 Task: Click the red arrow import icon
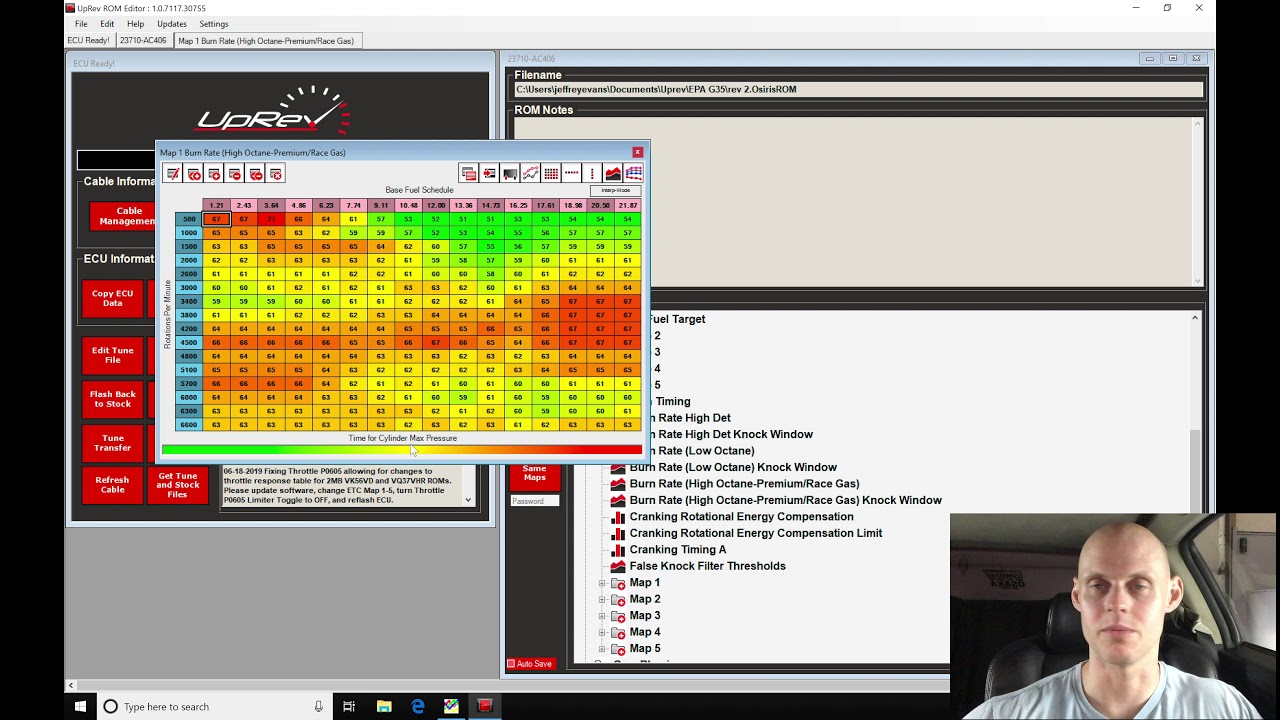pyautogui.click(x=489, y=174)
